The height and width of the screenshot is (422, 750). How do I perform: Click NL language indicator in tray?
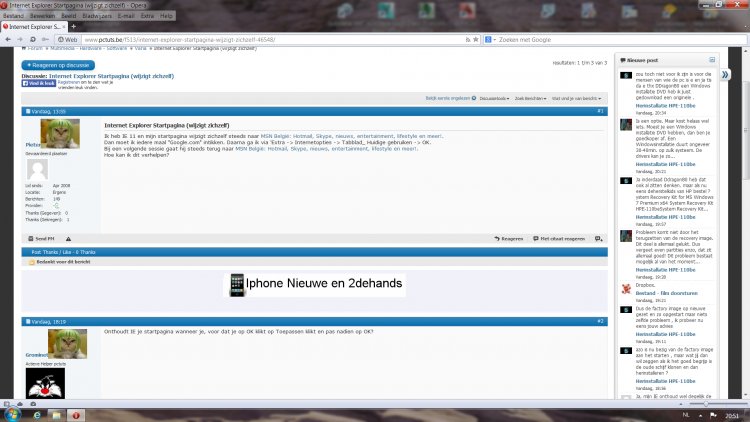[686, 415]
